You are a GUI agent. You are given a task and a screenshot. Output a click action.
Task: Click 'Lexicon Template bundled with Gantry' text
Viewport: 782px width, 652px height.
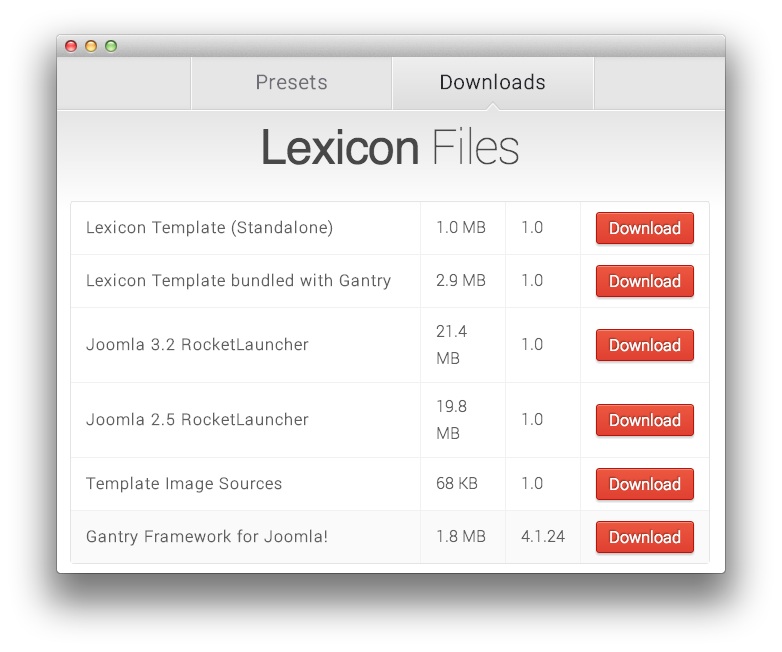point(238,281)
